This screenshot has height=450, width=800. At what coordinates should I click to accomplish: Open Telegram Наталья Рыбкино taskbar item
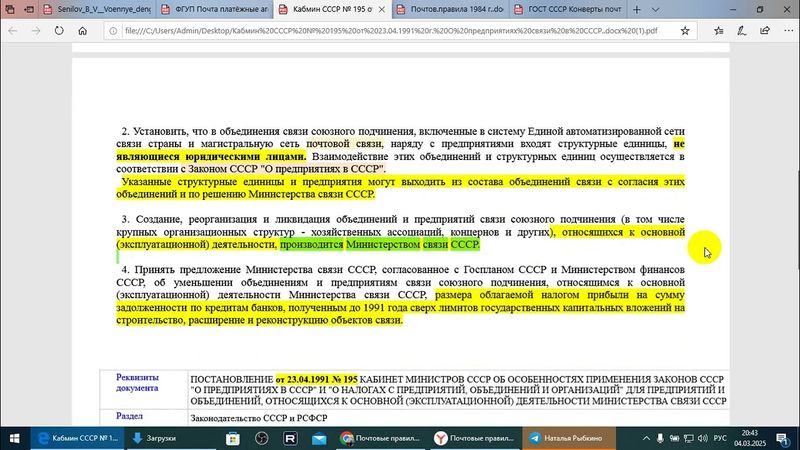pyautogui.click(x=569, y=438)
